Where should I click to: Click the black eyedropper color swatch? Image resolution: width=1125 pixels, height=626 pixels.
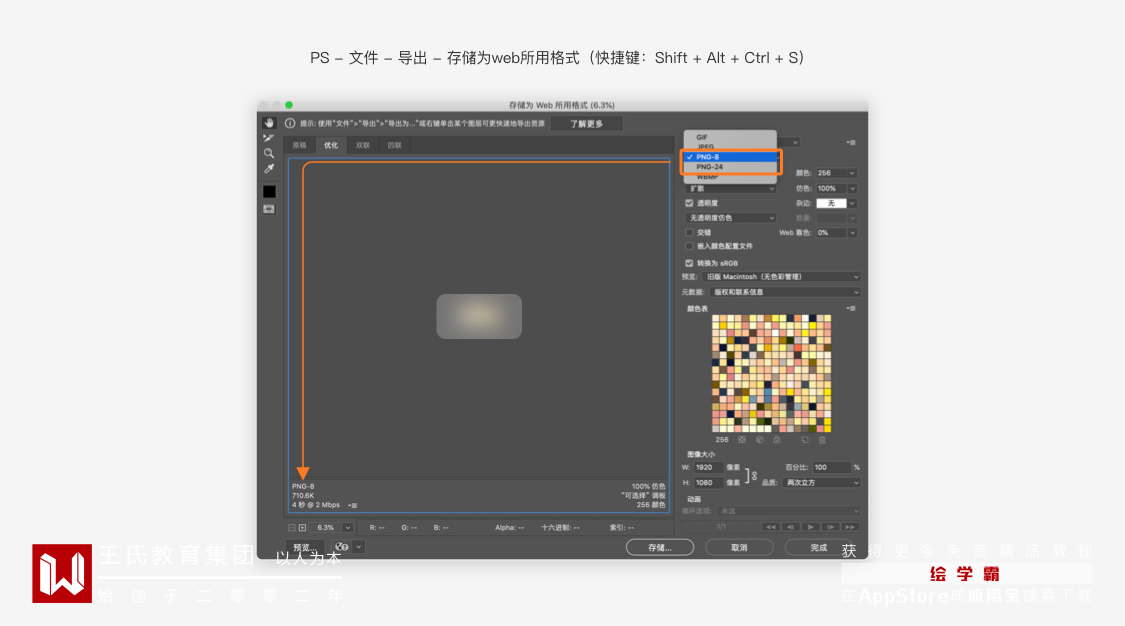(x=269, y=191)
